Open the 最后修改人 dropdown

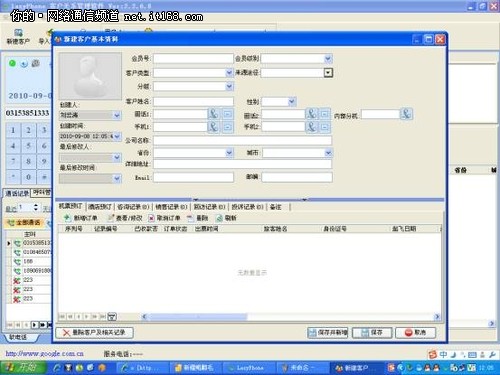point(117,157)
